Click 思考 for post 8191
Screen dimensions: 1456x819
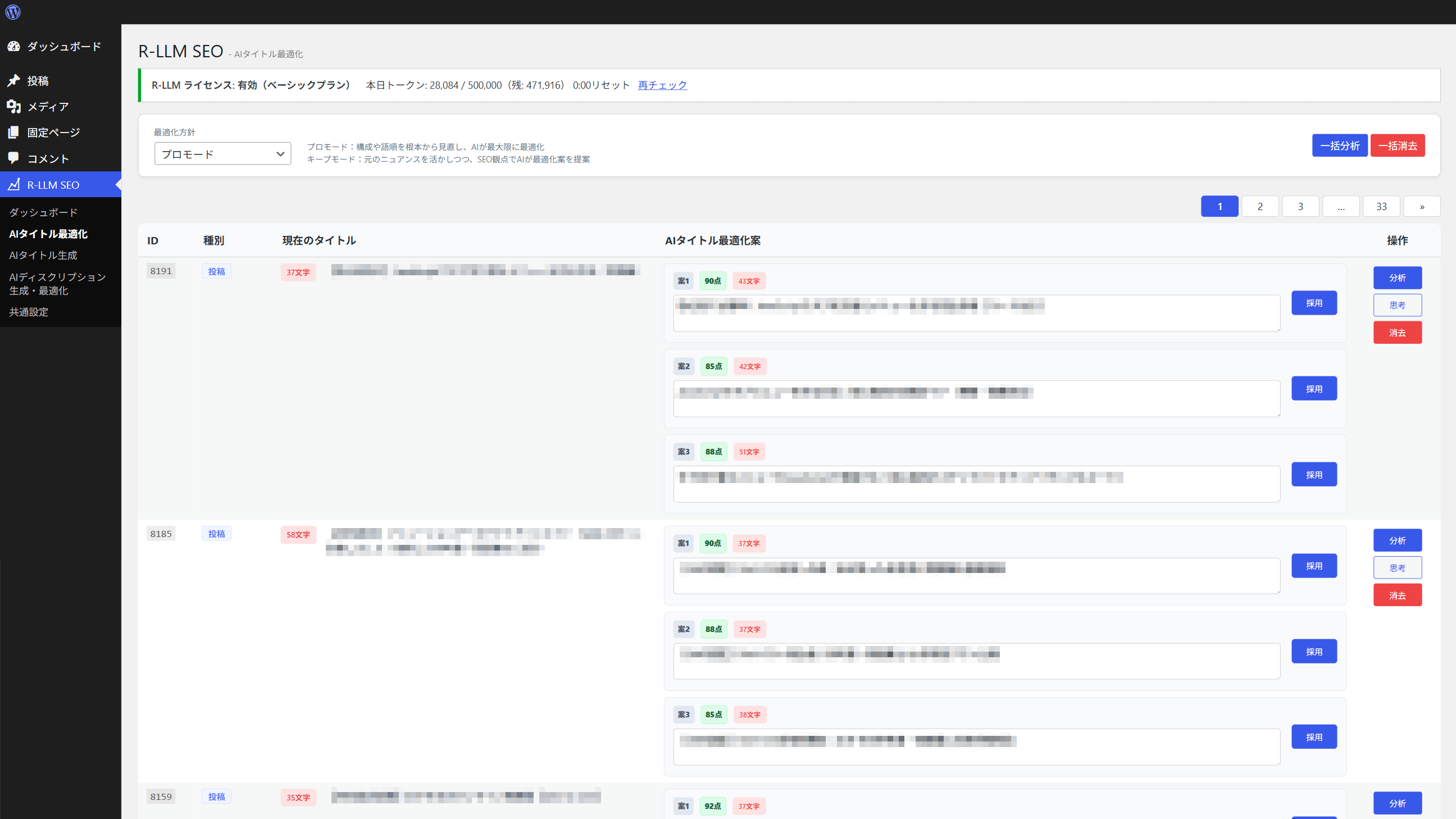pyautogui.click(x=1398, y=305)
